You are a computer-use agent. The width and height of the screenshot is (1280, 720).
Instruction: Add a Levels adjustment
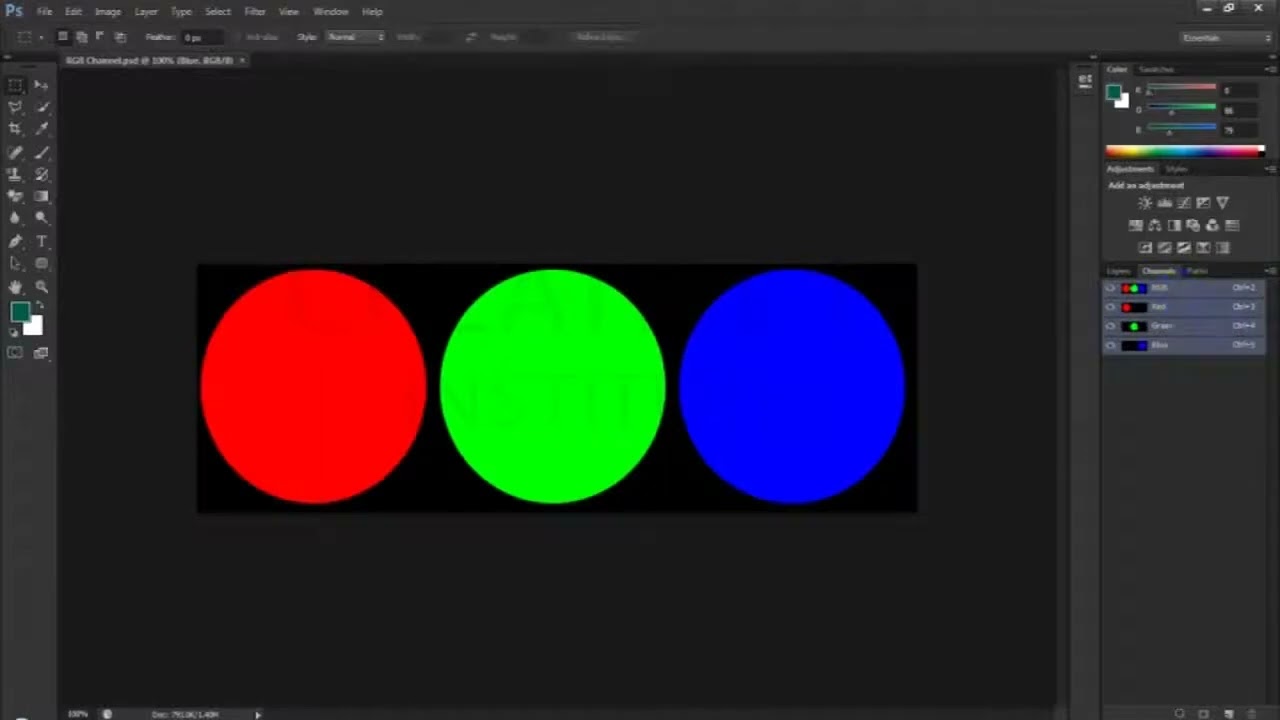pos(1164,203)
